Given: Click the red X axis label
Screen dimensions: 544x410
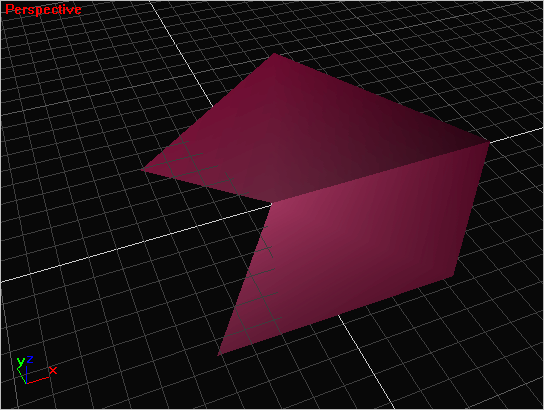Looking at the screenshot, I should 53,370.
